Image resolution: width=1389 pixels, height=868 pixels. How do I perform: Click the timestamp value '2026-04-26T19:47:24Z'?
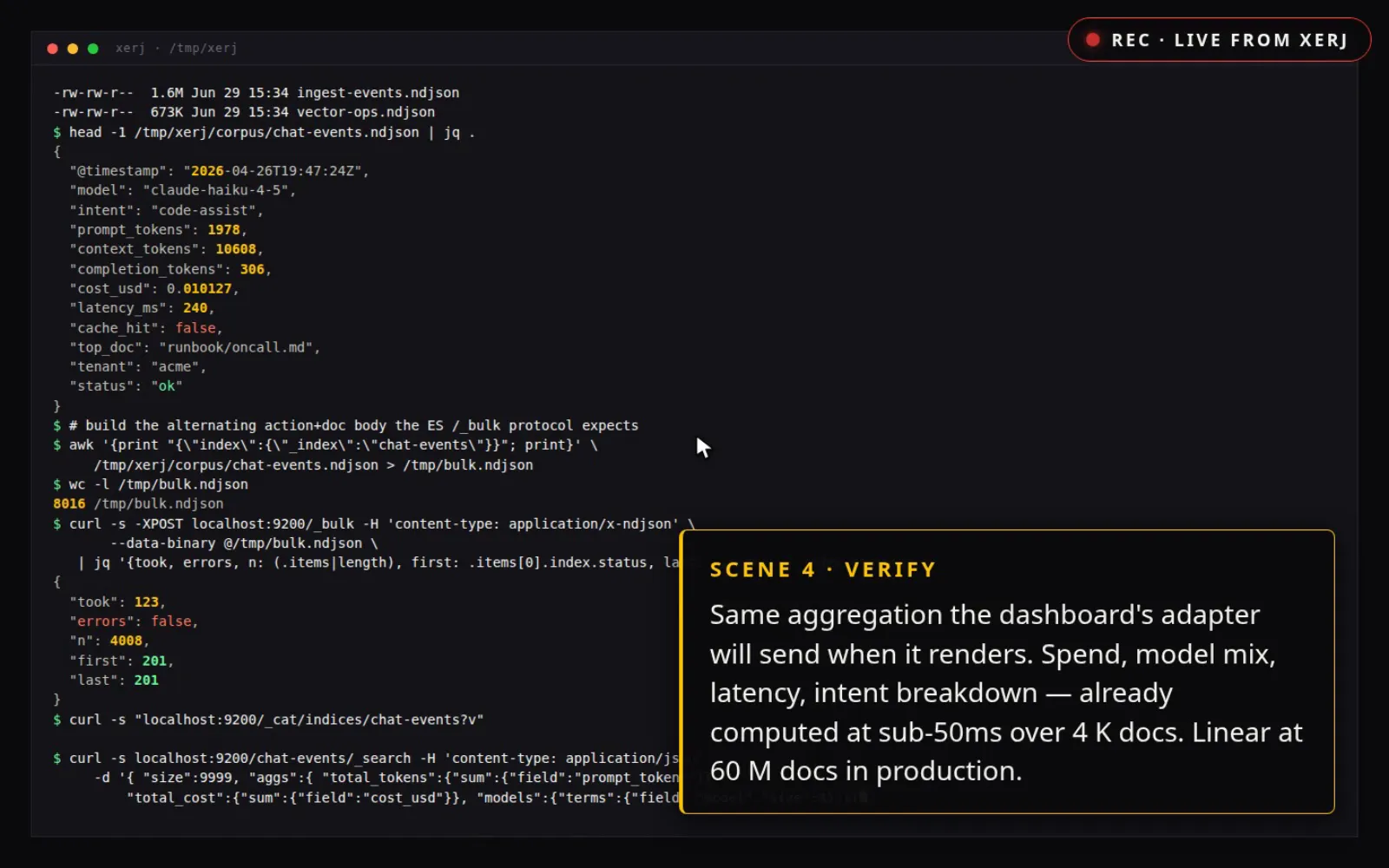(x=276, y=171)
